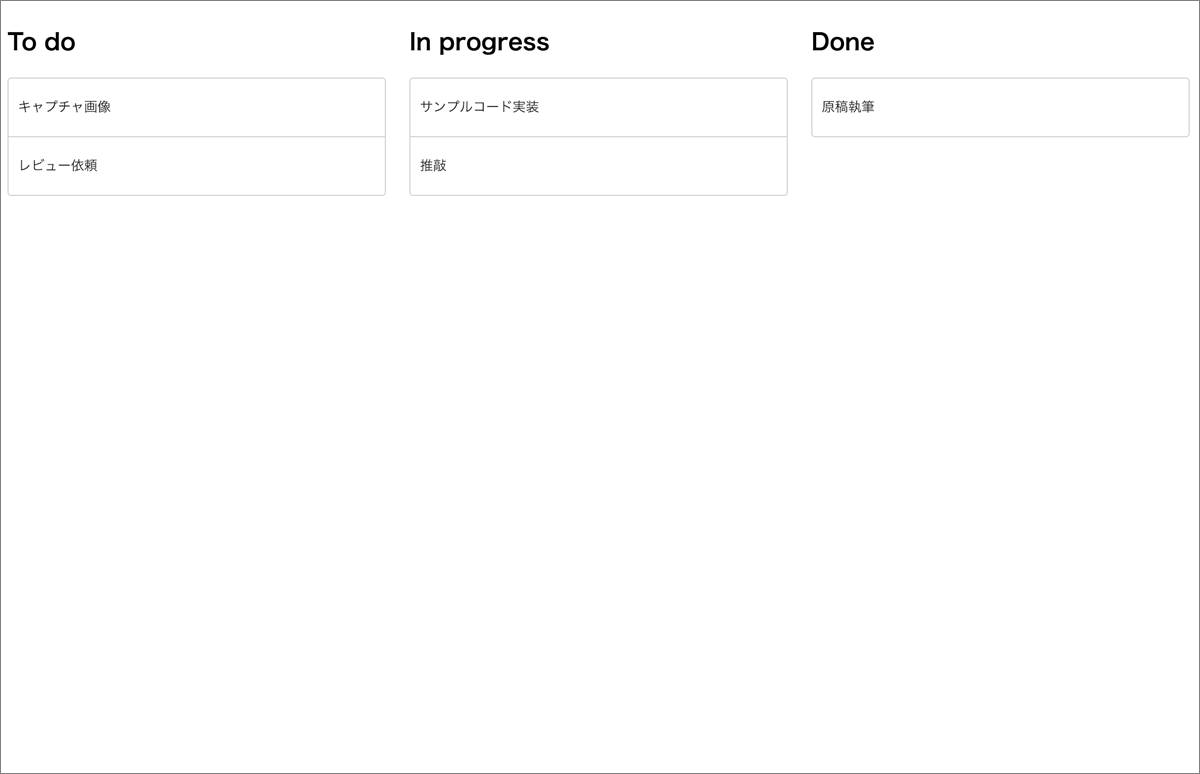Click the サンプルコード実装 text label
1200x774 pixels.
[480, 107]
